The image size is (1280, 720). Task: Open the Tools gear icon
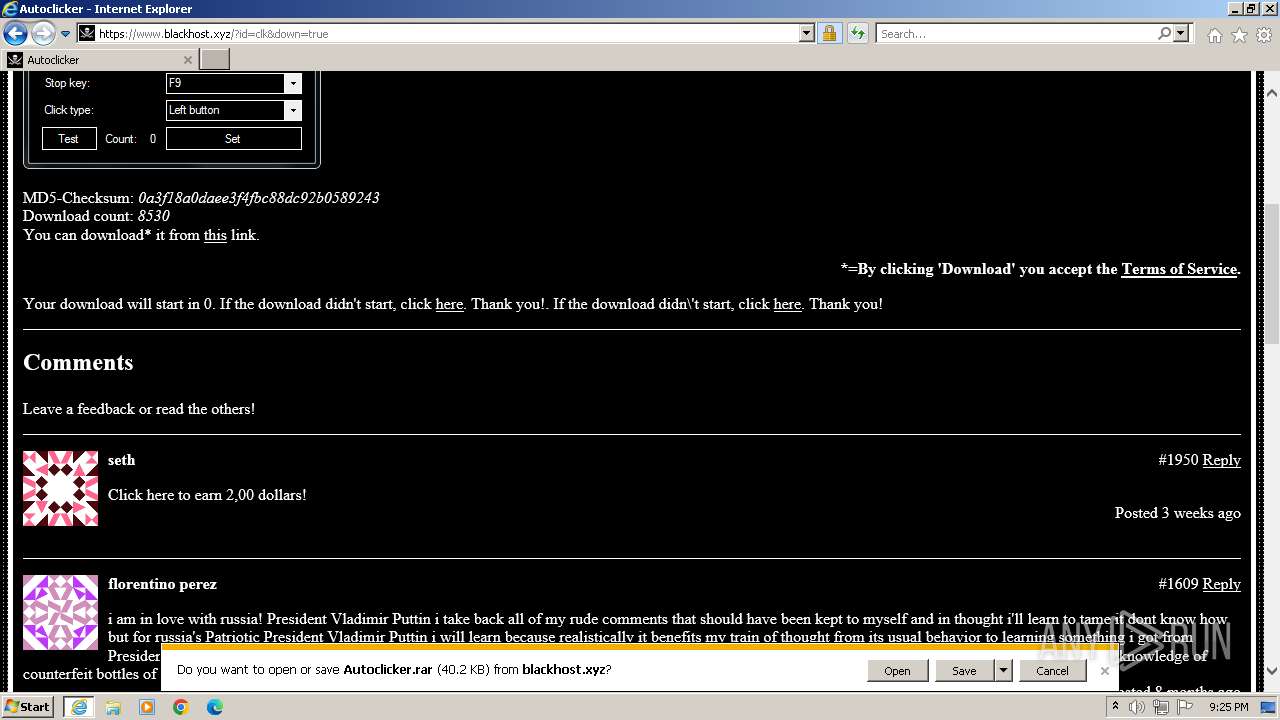click(x=1264, y=35)
